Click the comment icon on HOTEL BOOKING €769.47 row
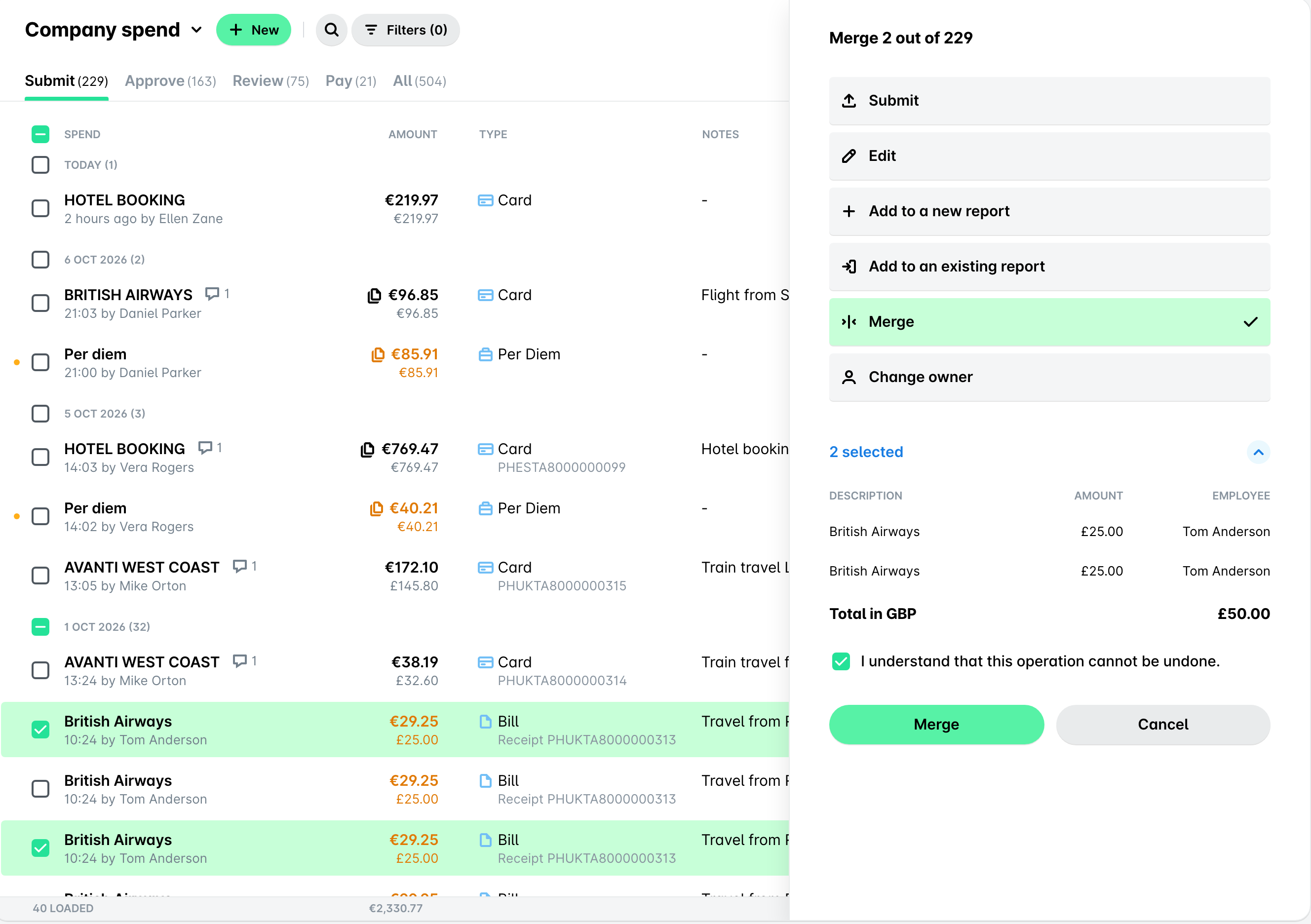1311x924 pixels. [204, 448]
